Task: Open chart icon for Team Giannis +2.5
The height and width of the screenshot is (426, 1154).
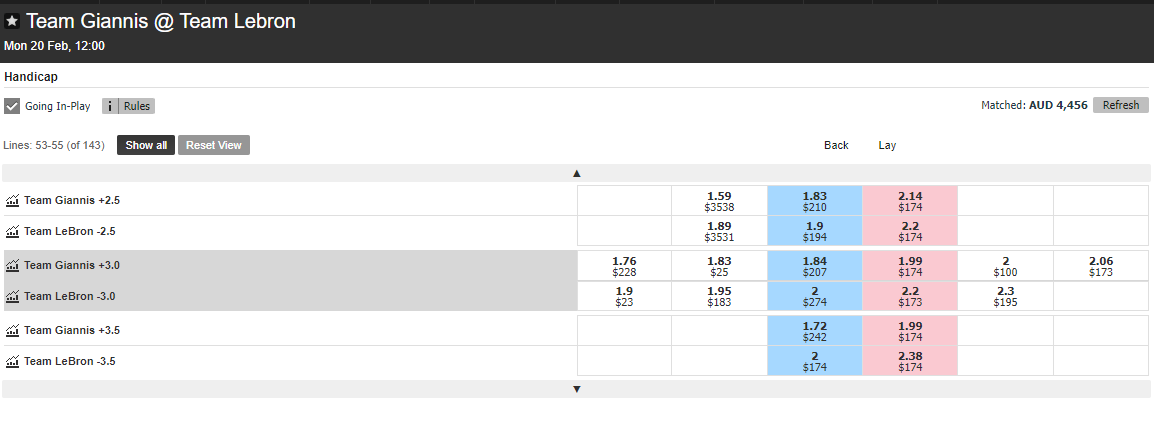Action: 12,201
